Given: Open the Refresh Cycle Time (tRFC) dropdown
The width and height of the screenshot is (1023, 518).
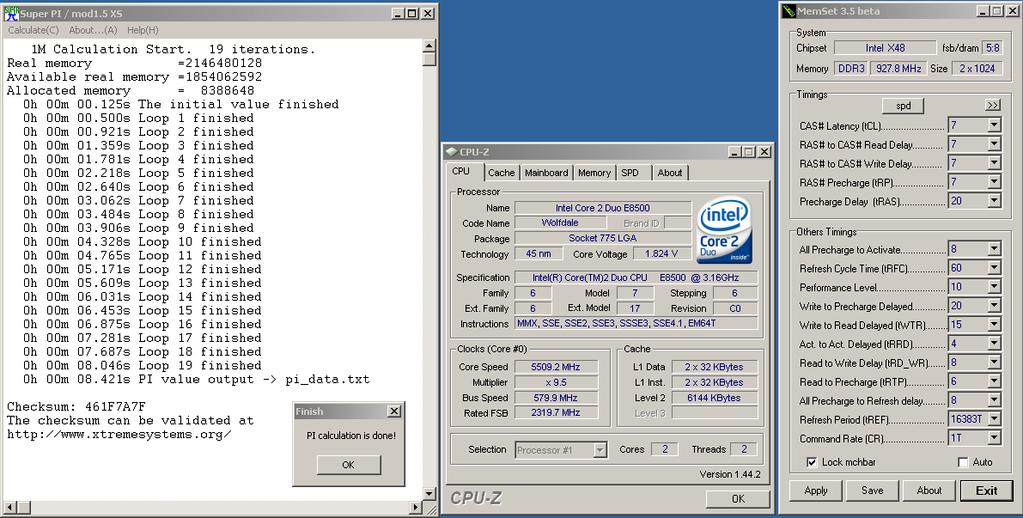Looking at the screenshot, I should [994, 268].
